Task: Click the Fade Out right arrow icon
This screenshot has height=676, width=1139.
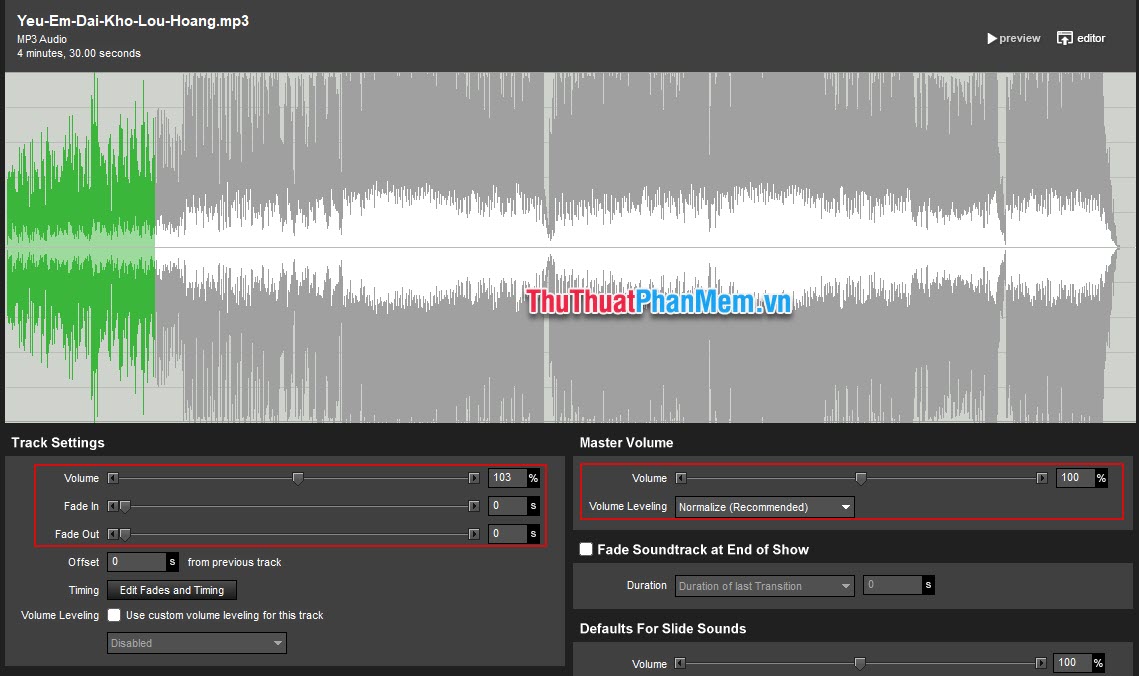Action: [x=475, y=534]
